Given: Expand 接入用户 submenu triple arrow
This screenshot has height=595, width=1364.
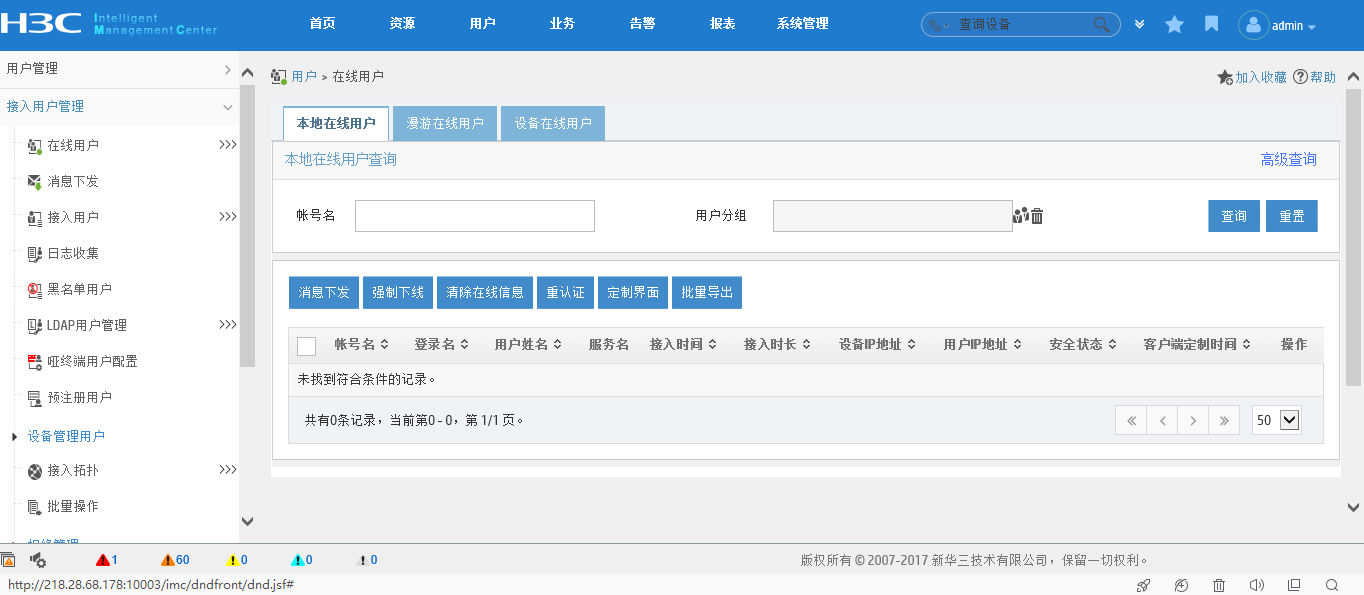Looking at the screenshot, I should (x=228, y=217).
